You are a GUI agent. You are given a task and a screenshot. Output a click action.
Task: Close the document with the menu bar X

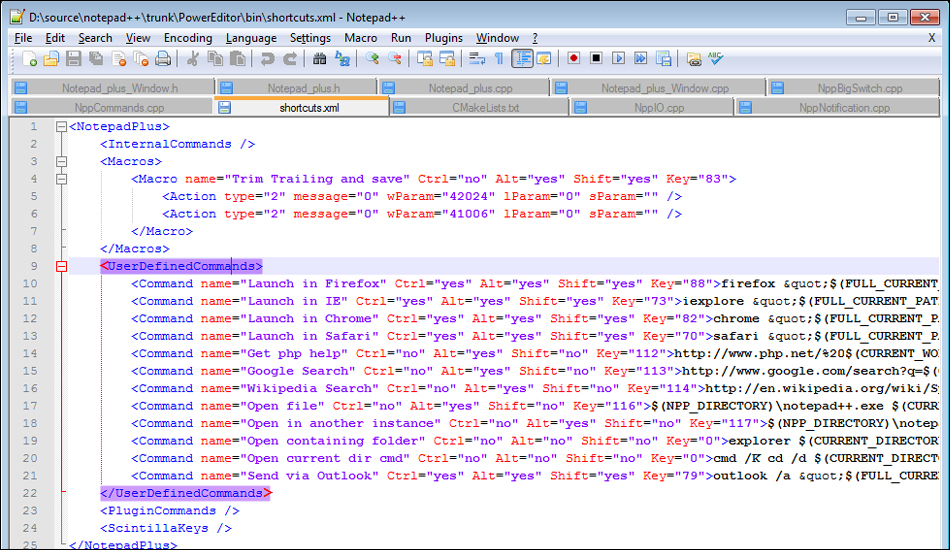point(932,38)
